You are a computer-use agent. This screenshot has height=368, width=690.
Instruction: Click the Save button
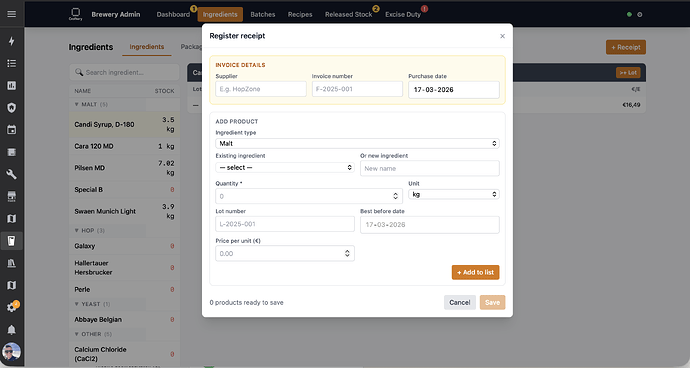[x=492, y=302]
